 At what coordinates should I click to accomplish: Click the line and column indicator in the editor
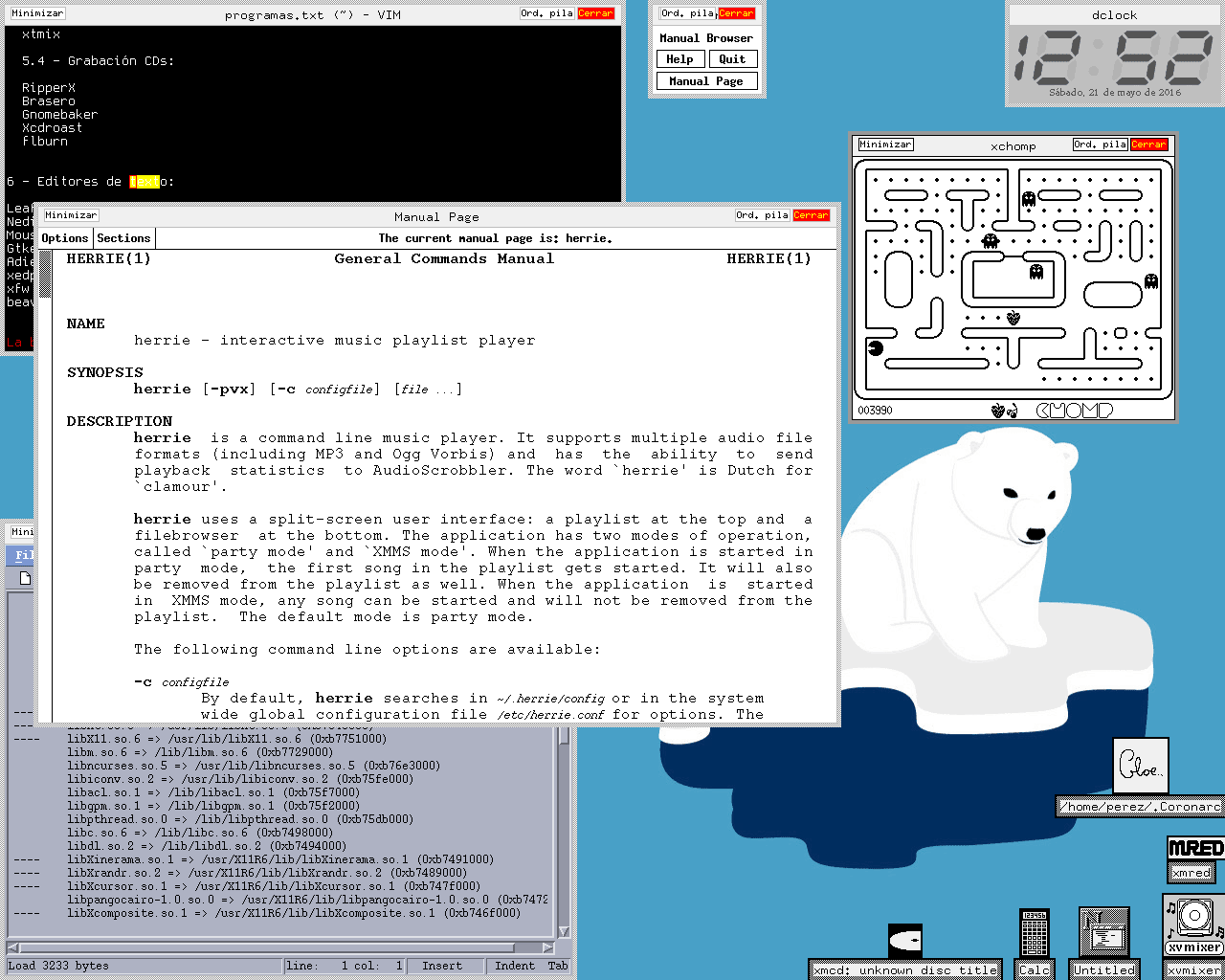(345, 966)
